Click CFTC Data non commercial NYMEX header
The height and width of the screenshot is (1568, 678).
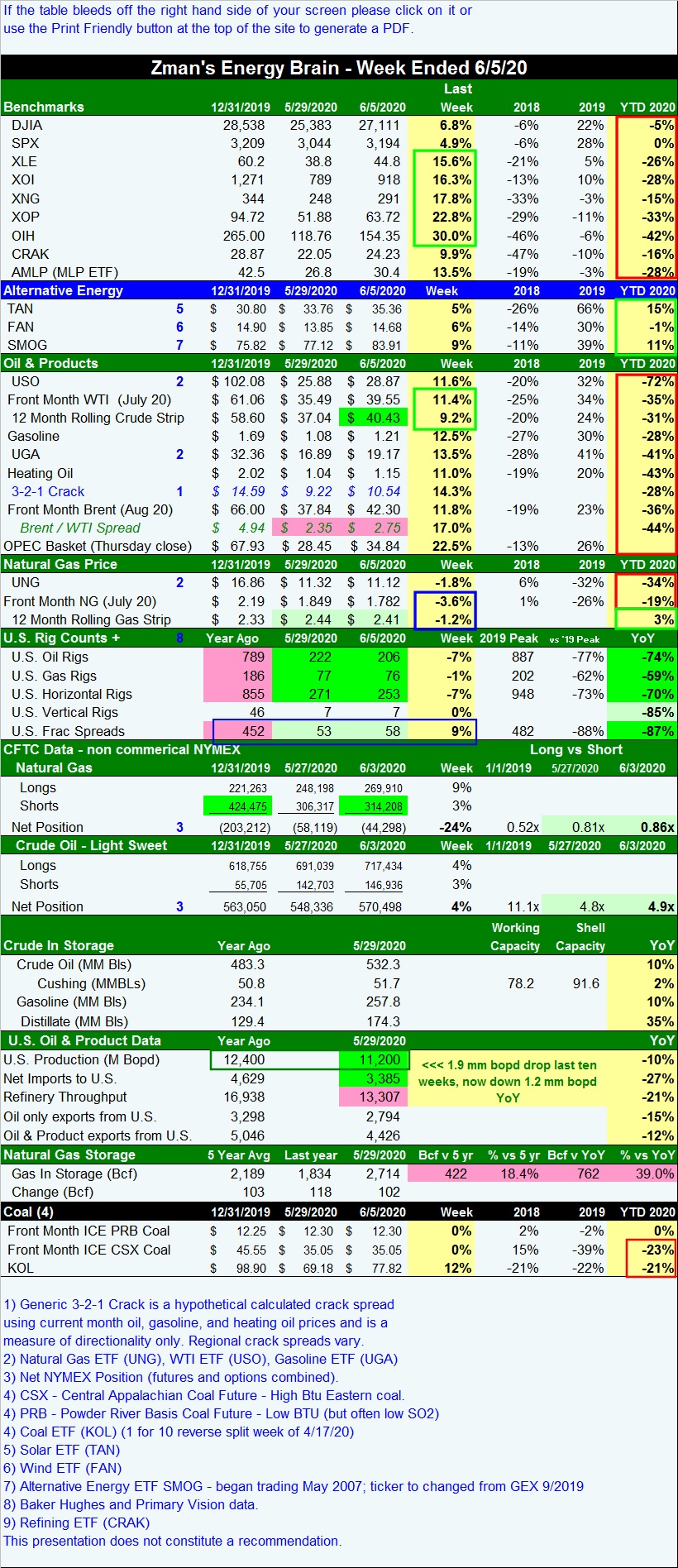coord(122,749)
